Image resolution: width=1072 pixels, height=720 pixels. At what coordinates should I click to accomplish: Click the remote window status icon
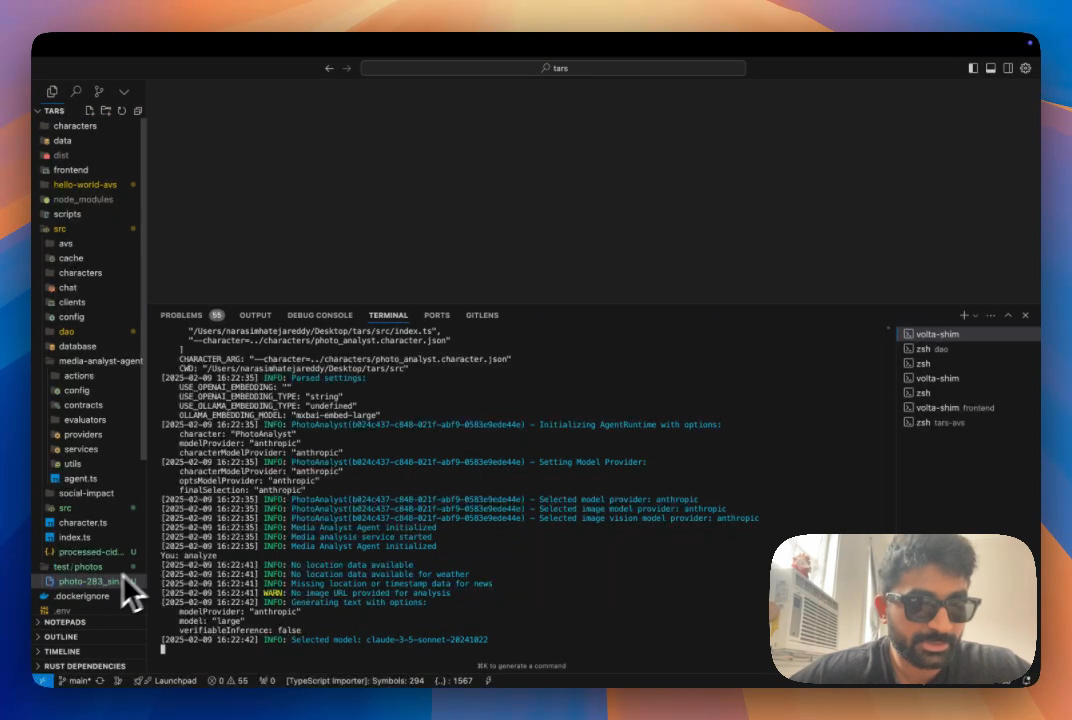click(x=42, y=681)
